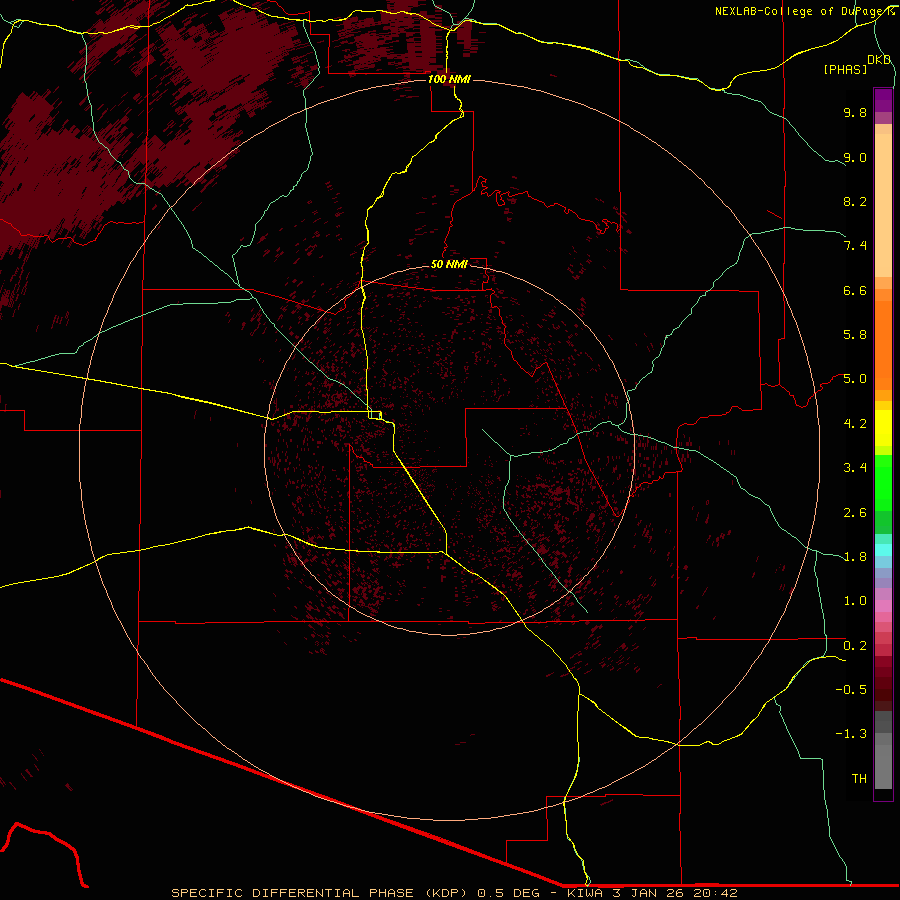Image resolution: width=900 pixels, height=900 pixels.
Task: Click the 2.6 value on the color scale
Action: (x=855, y=513)
